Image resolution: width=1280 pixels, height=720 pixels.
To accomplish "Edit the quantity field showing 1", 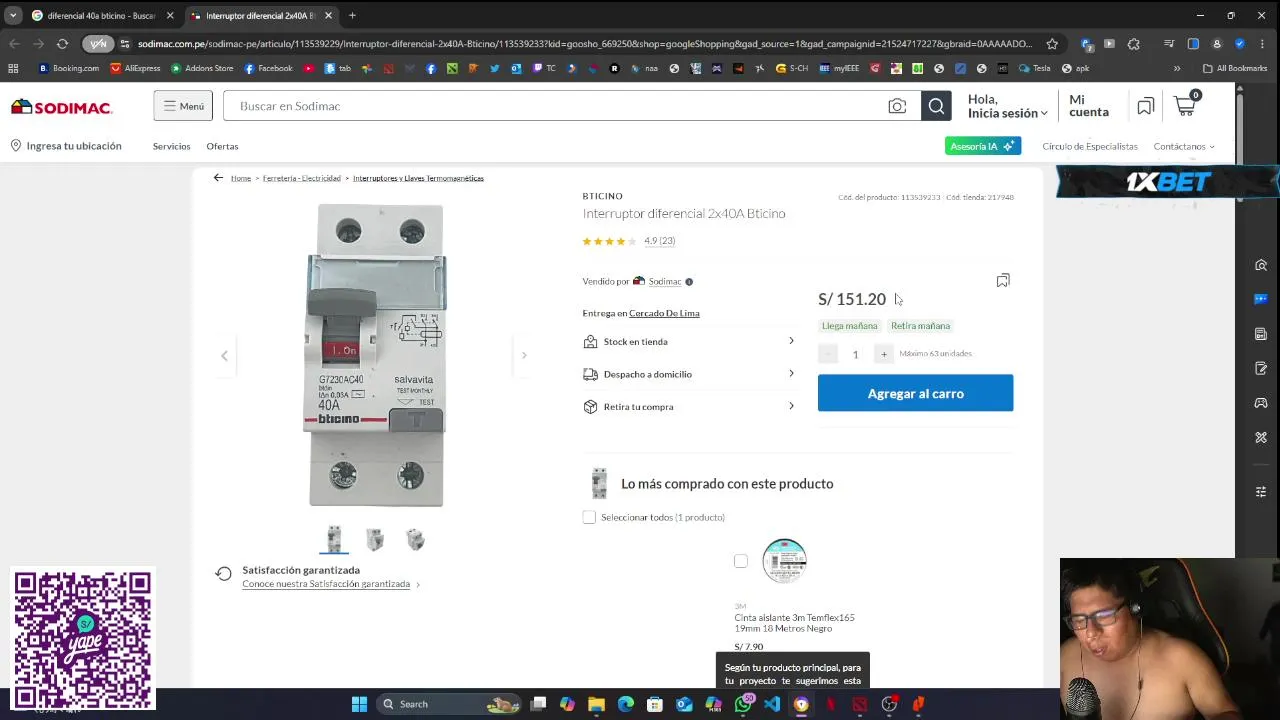I will point(855,354).
